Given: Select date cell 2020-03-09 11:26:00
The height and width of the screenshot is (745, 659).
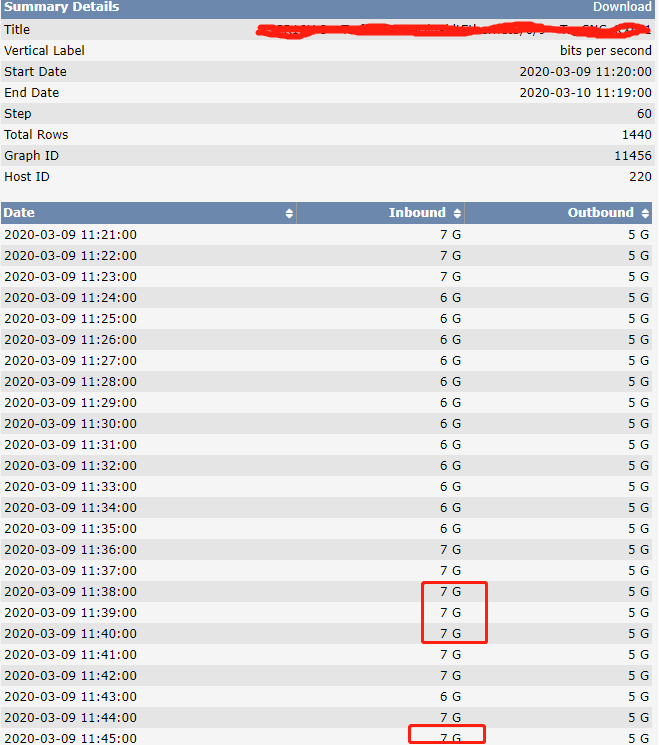Looking at the screenshot, I should coord(70,340).
